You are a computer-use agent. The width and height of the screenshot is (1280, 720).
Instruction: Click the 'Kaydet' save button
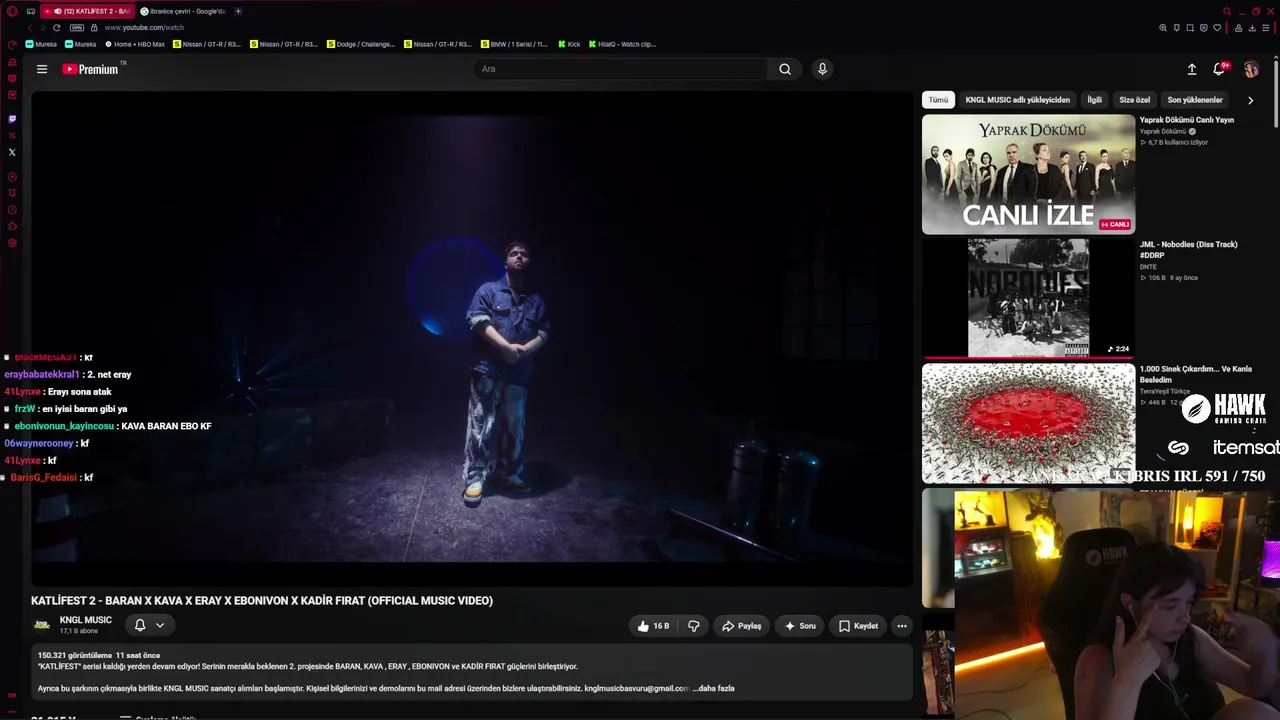pyautogui.click(x=858, y=626)
